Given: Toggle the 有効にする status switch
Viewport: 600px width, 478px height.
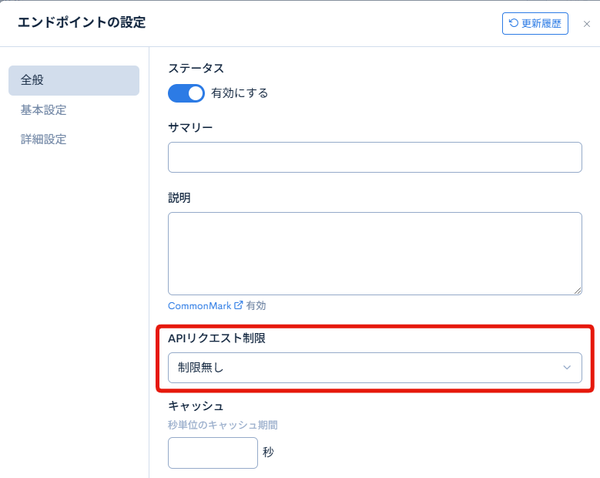Looking at the screenshot, I should coord(186,93).
